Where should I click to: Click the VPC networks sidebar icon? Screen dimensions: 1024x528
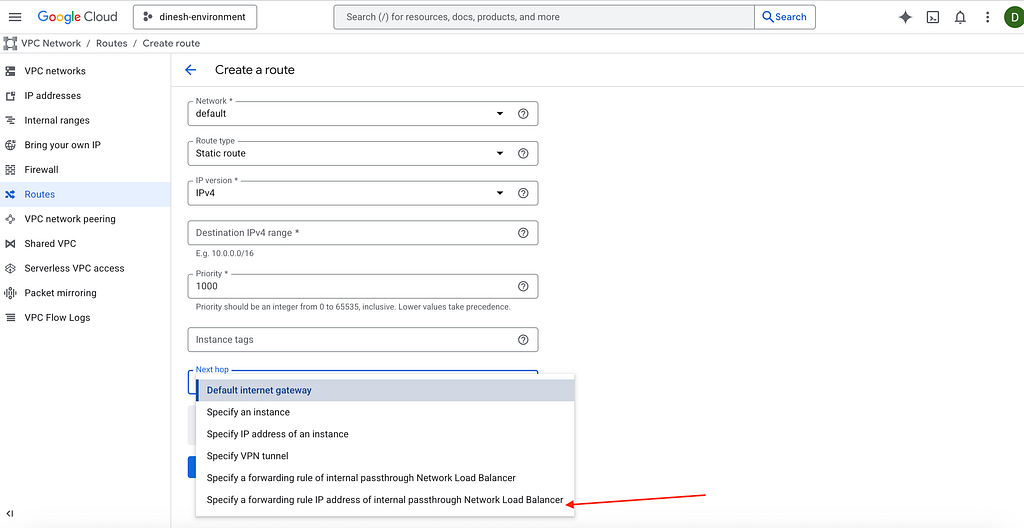[x=10, y=71]
